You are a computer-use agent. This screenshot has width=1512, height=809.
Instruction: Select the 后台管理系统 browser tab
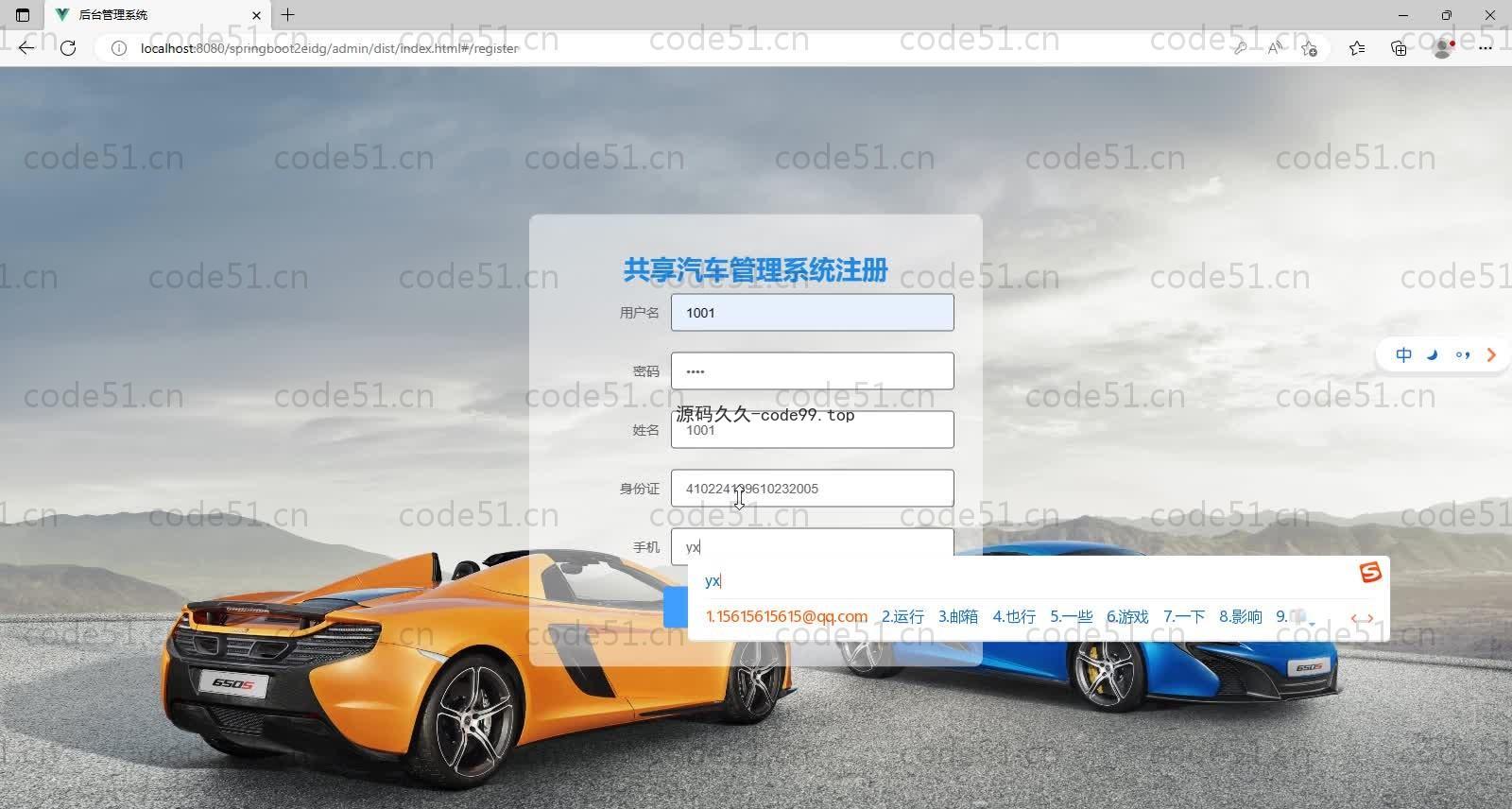pos(157,15)
